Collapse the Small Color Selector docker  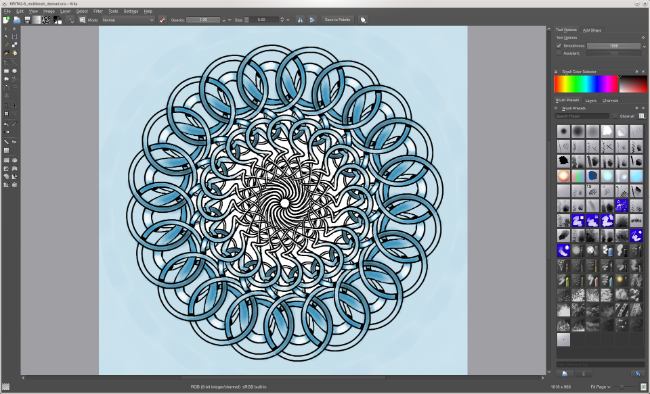click(556, 72)
